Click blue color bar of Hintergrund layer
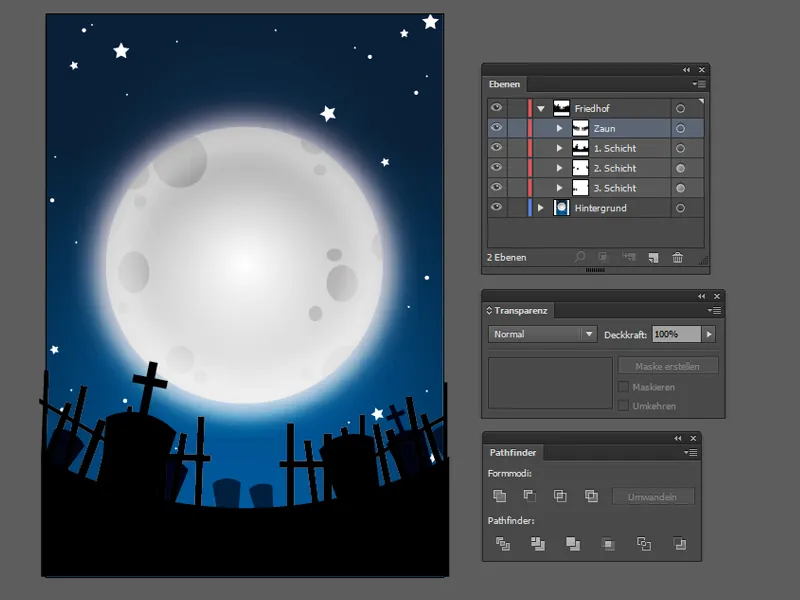 (530, 208)
